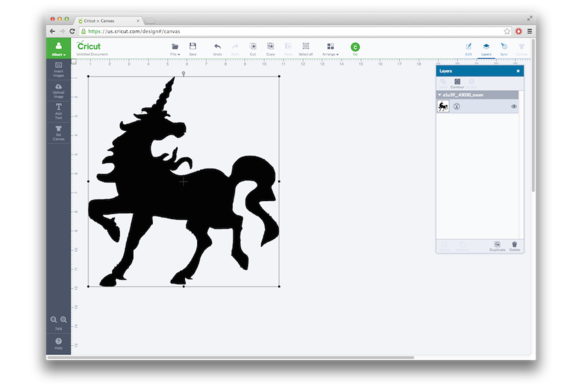580x388 pixels.
Task: Click the browser address bar URL
Action: pyautogui.click(x=134, y=31)
